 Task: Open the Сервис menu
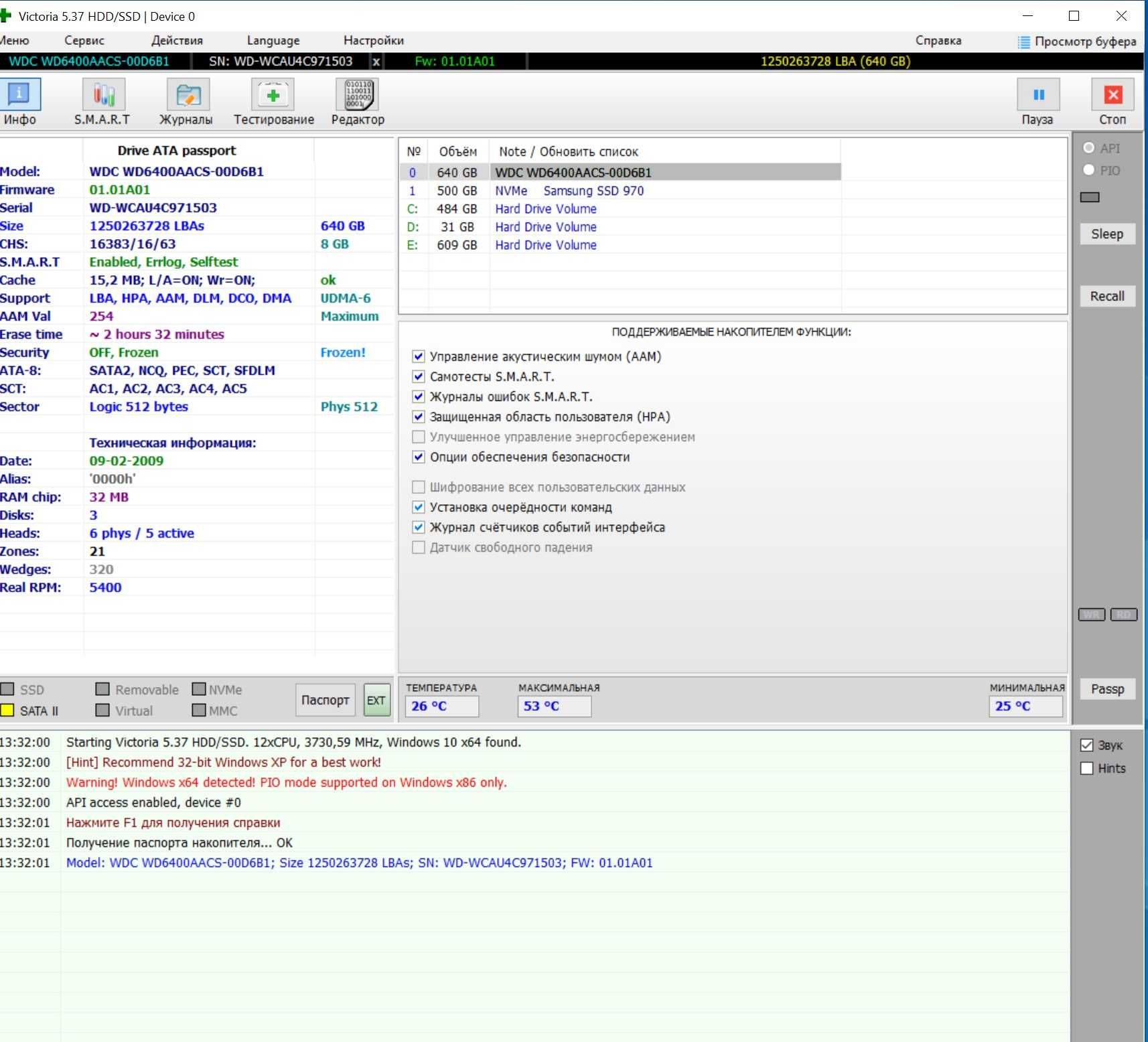point(84,41)
